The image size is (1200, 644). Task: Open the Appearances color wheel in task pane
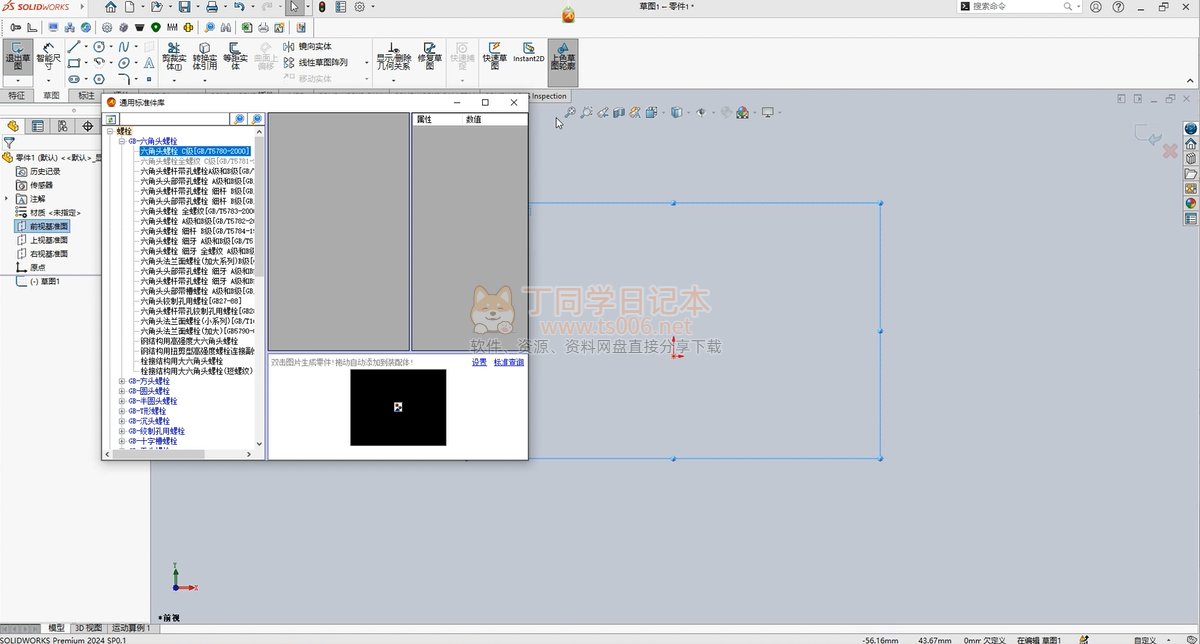(1191, 202)
